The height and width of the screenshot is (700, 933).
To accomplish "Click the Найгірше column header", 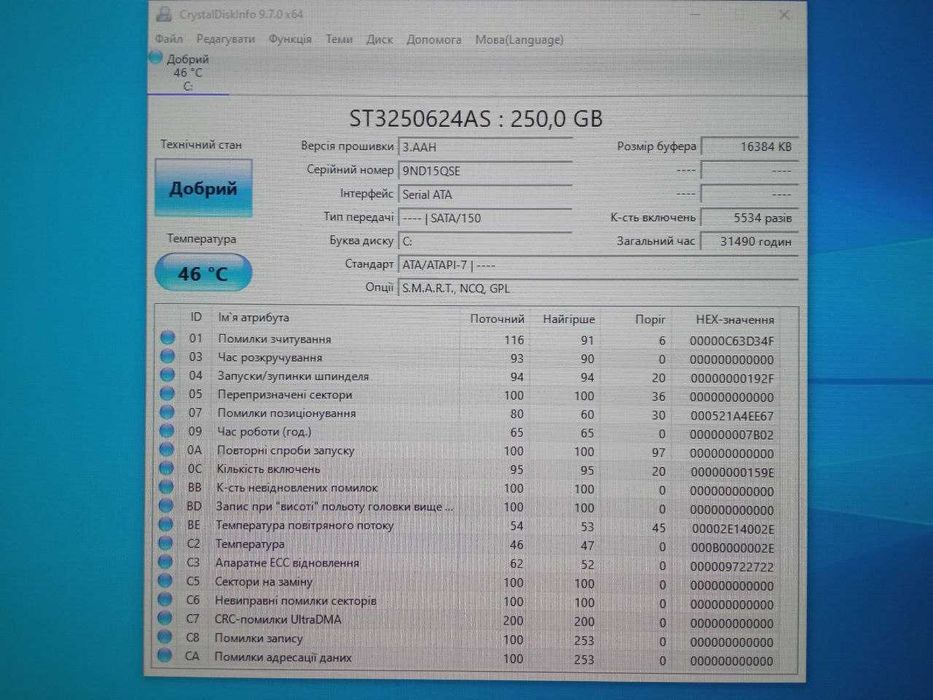I will pos(569,319).
